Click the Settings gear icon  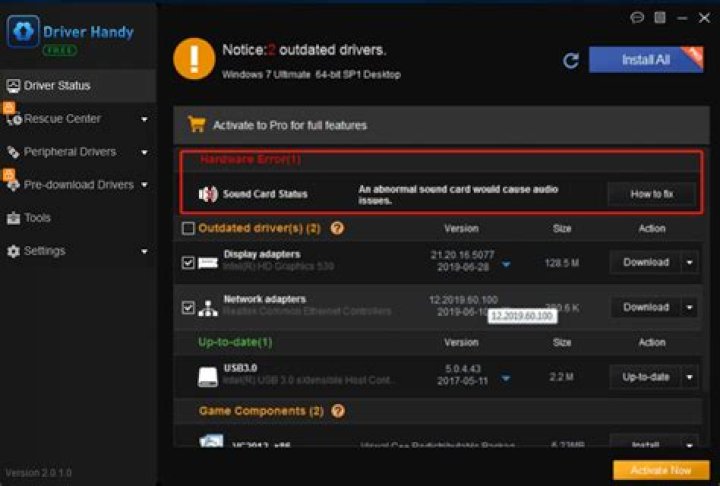[13, 251]
